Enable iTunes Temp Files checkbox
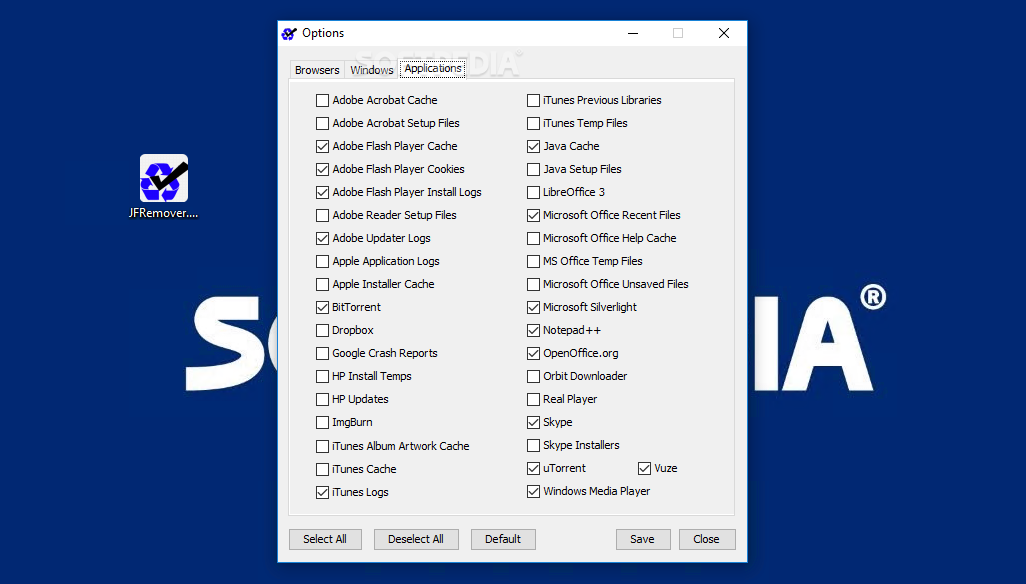 pyautogui.click(x=533, y=123)
